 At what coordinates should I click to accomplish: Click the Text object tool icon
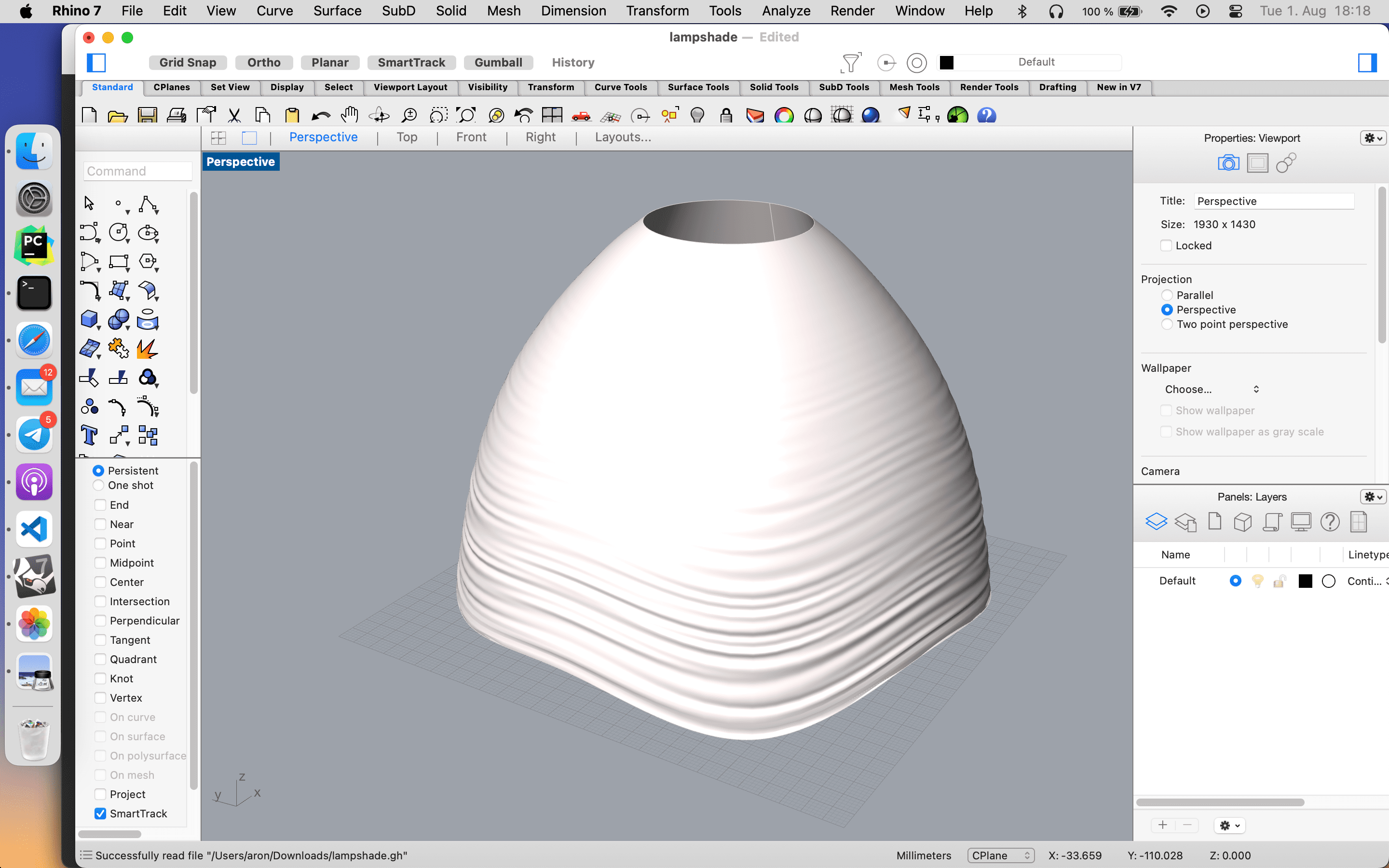[x=90, y=435]
